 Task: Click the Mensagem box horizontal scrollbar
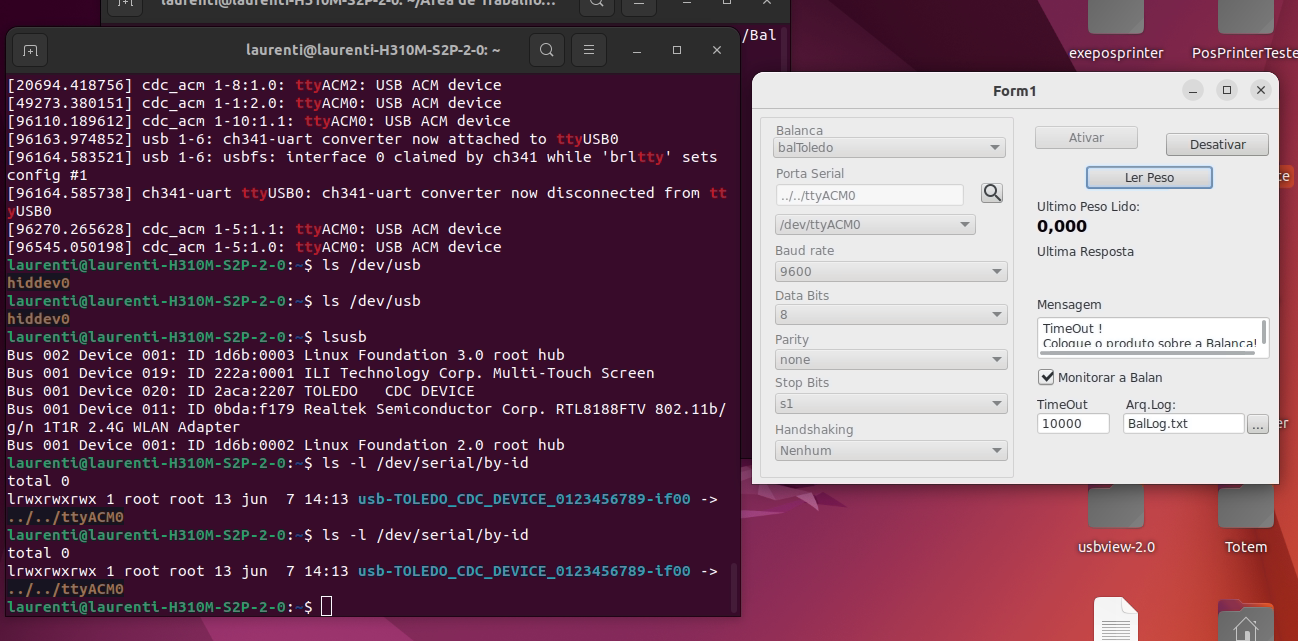click(1149, 352)
